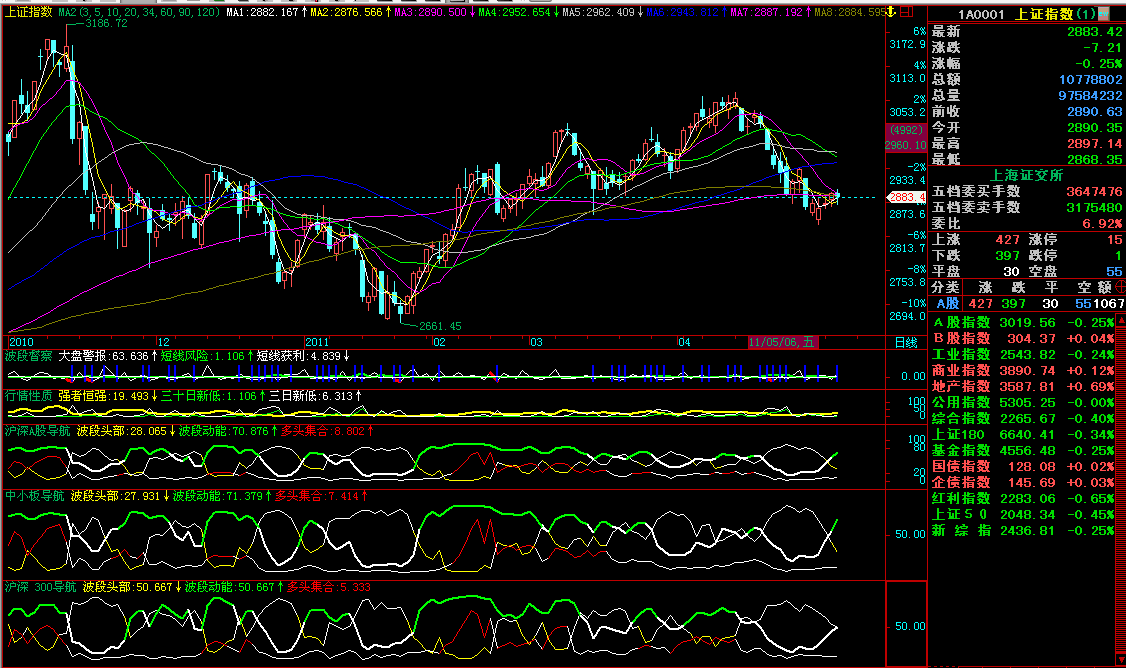Select the 行情性质 indicator label
The width and height of the screenshot is (1126, 668).
[x=29, y=396]
